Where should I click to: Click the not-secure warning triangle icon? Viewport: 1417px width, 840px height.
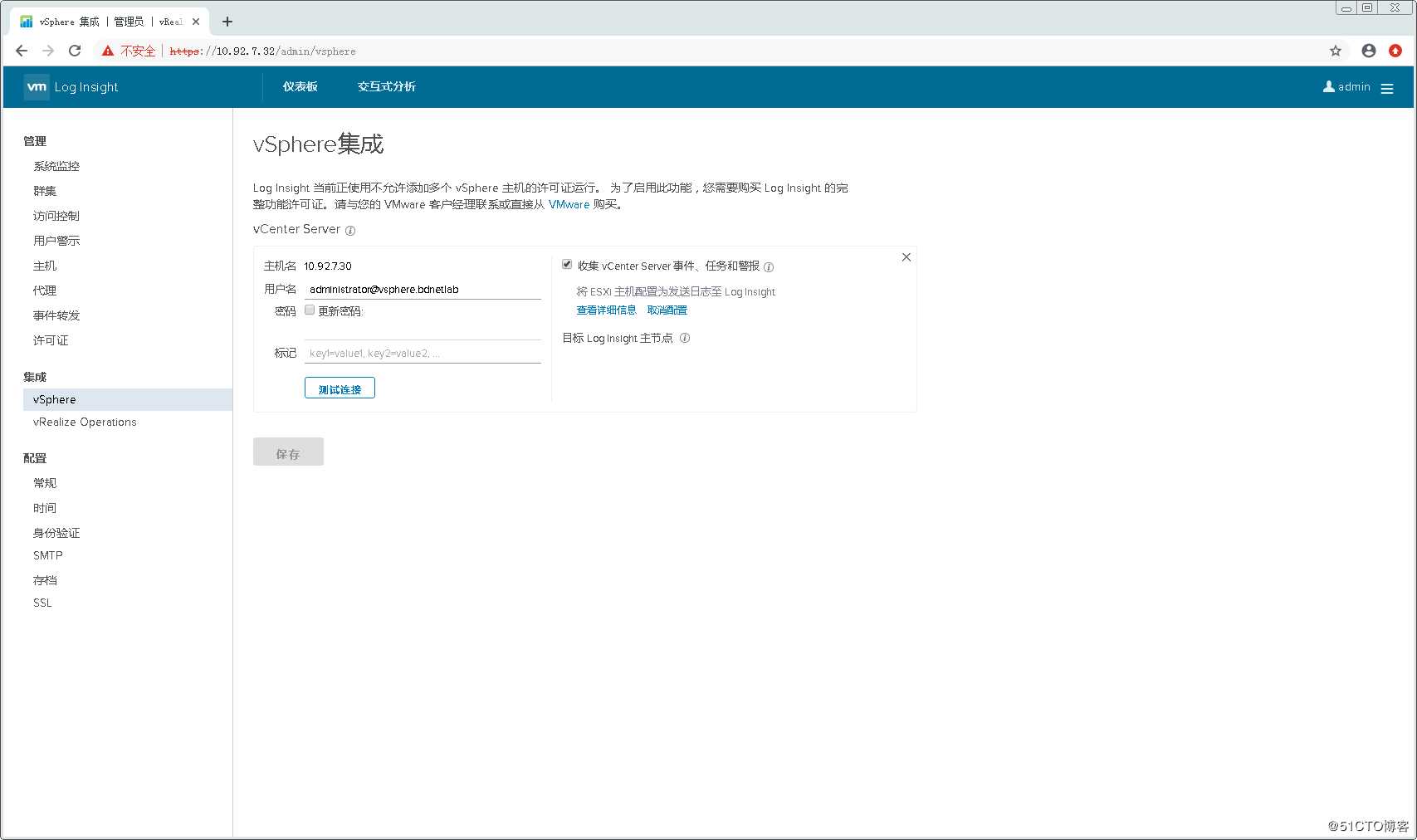point(108,51)
